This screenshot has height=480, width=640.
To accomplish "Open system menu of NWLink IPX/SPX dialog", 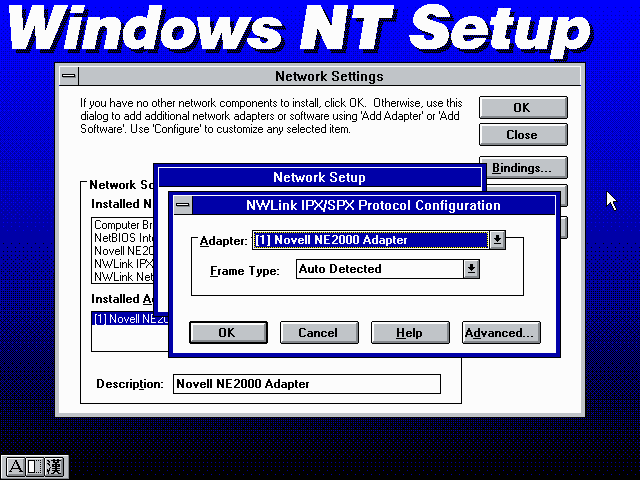I will pos(183,205).
